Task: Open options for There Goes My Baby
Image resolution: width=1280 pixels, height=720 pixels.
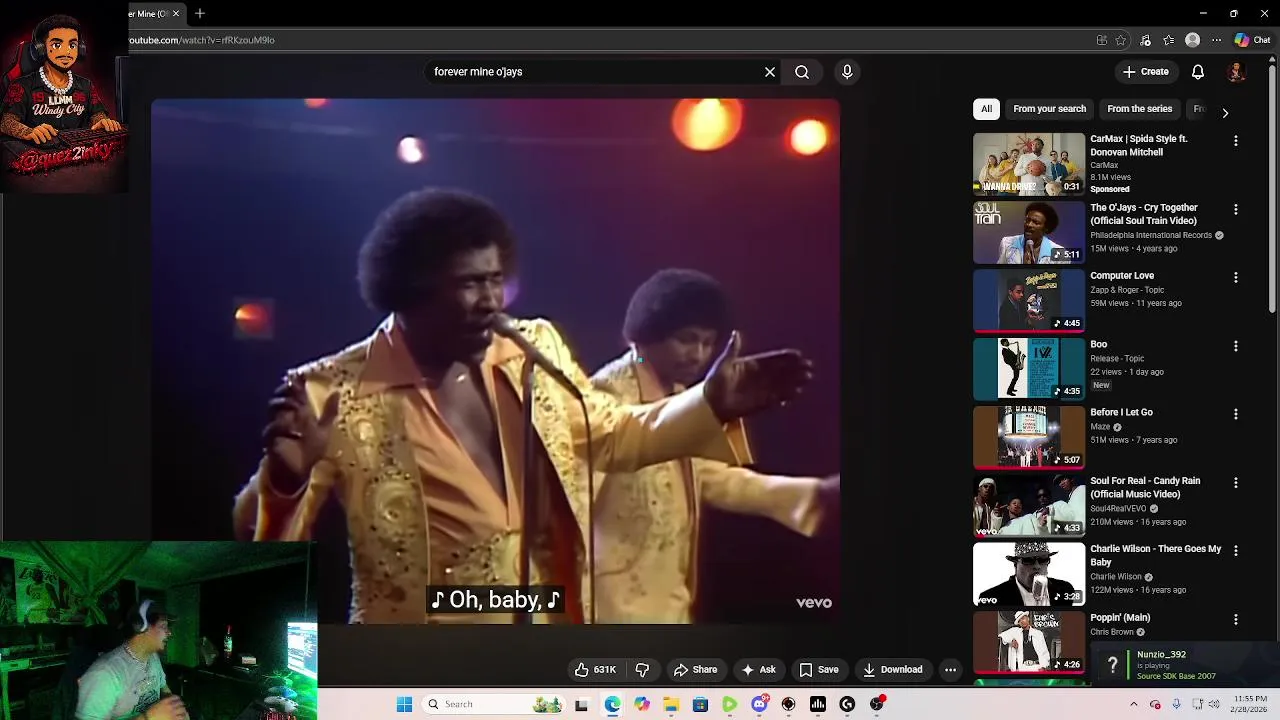Action: point(1236,551)
